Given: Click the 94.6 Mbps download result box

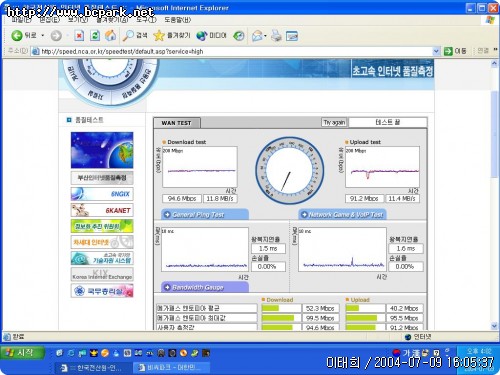Looking at the screenshot, I should pos(182,199).
